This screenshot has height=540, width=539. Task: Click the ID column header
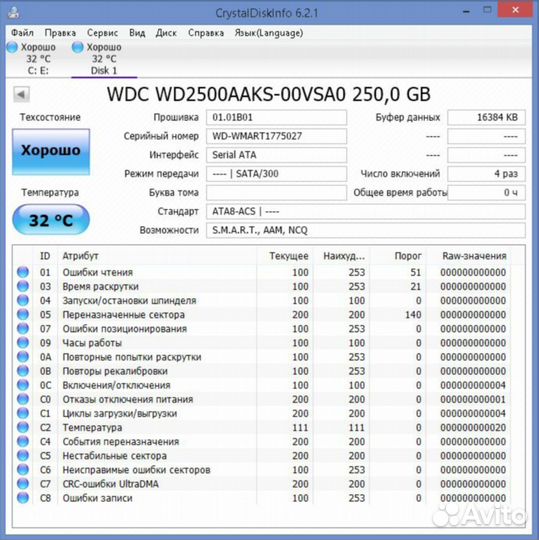tap(45, 256)
